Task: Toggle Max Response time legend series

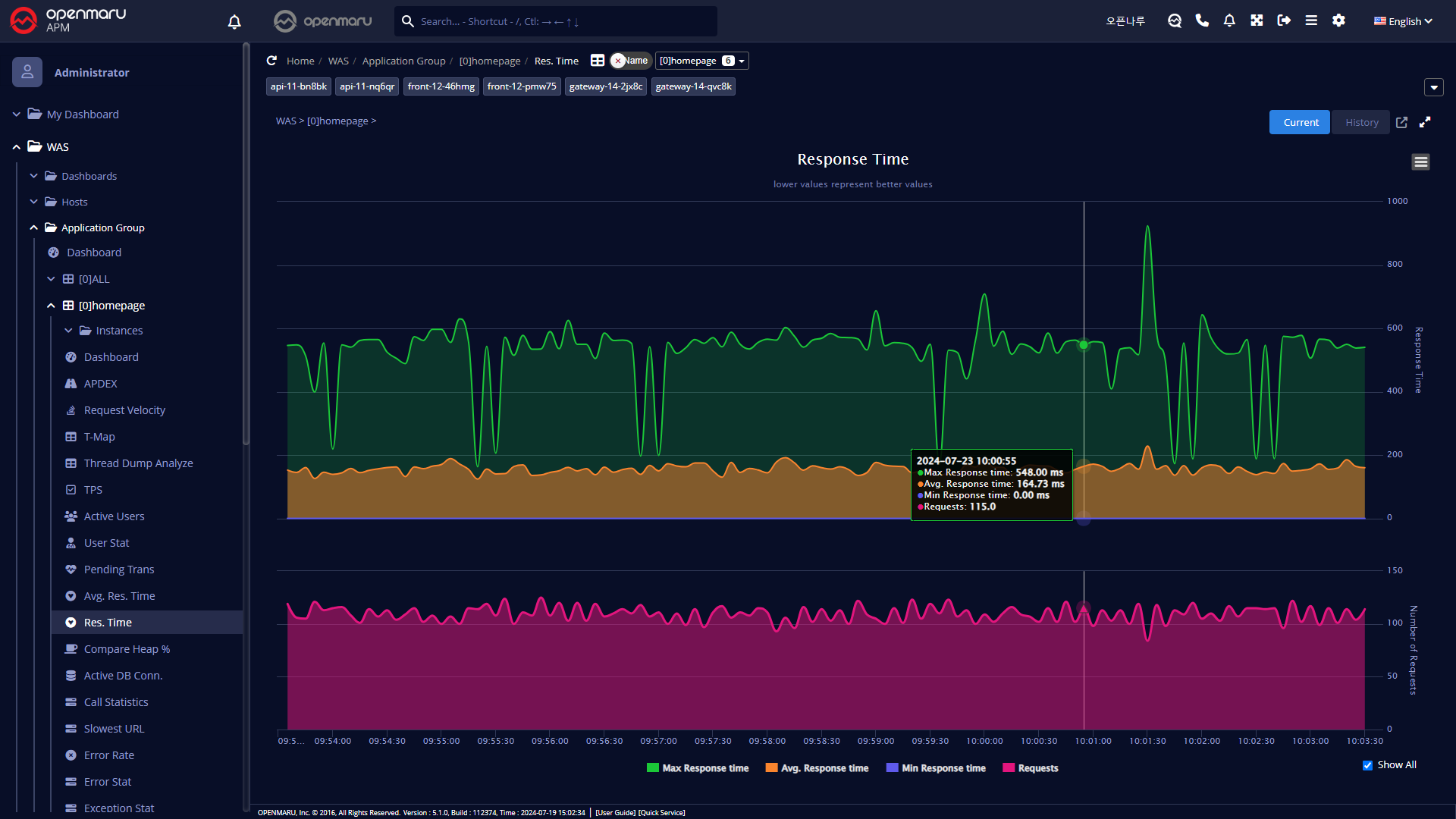Action: [698, 768]
